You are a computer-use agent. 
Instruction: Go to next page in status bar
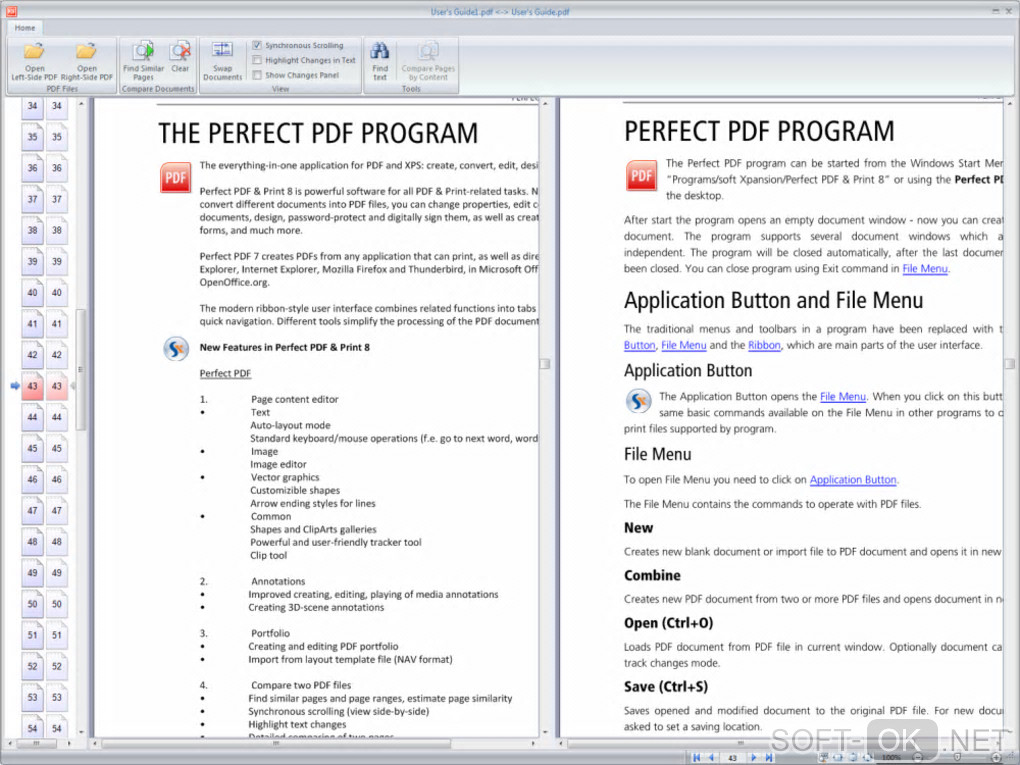pyautogui.click(x=753, y=757)
